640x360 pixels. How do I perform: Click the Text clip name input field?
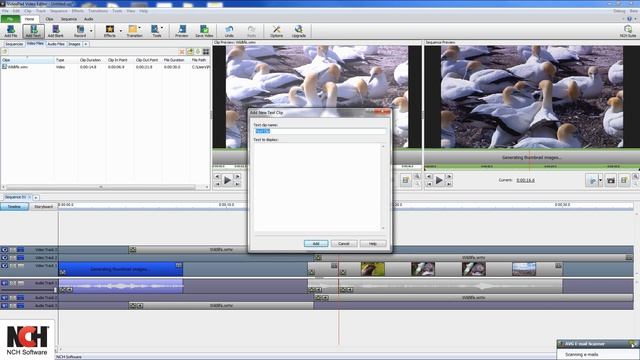pos(320,131)
